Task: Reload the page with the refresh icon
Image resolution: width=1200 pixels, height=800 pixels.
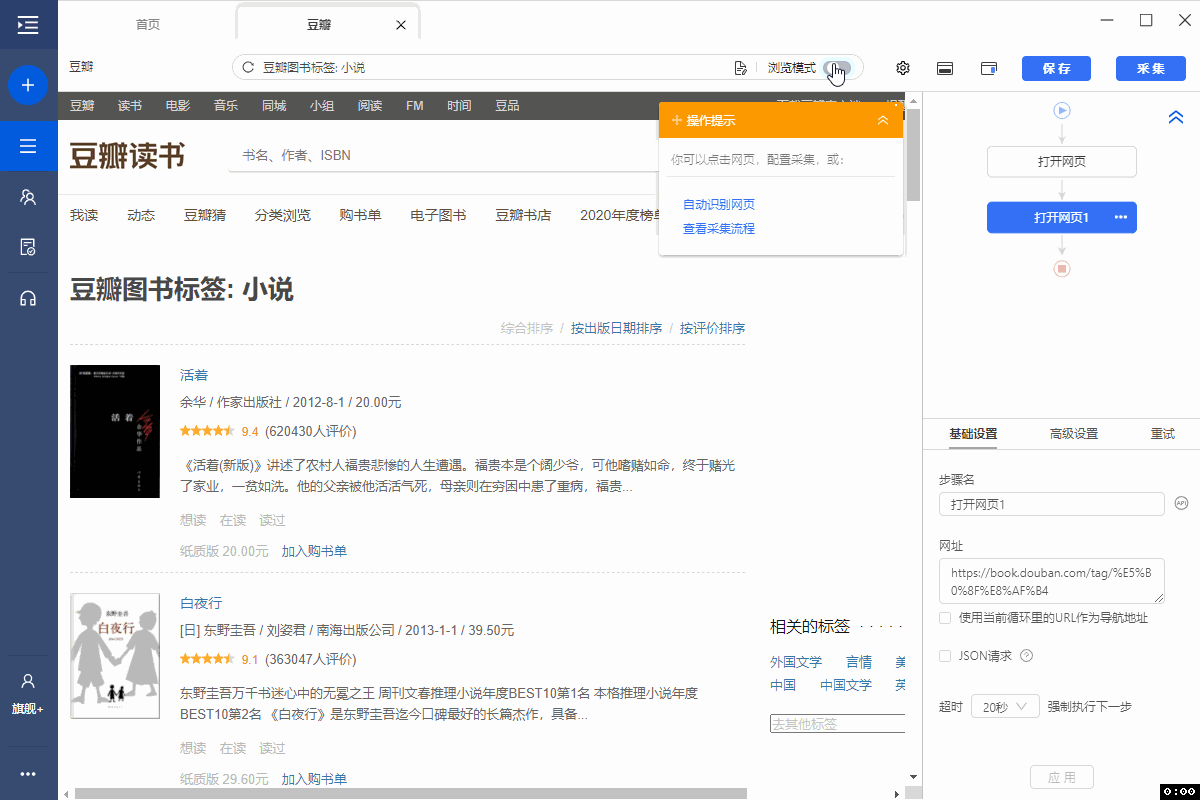Action: (248, 68)
